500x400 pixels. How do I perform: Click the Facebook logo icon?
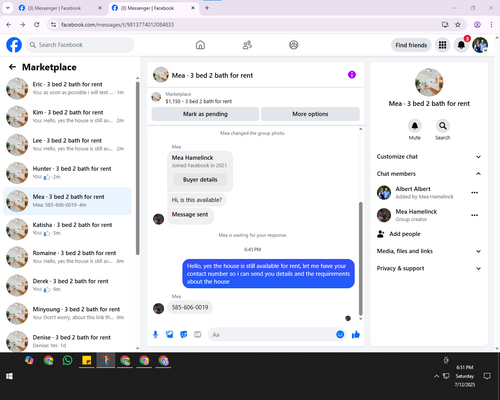click(14, 45)
